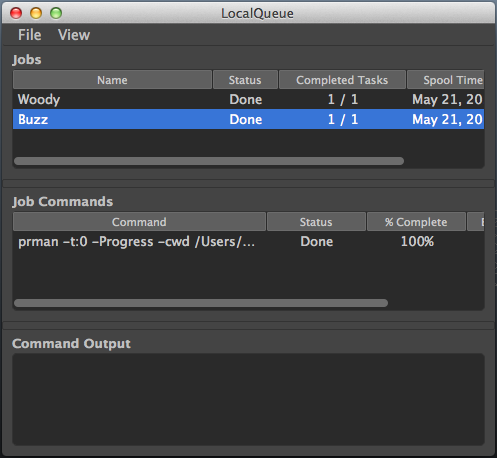Screen dimensions: 497x458
Task: Select the Woody job row
Action: [x=248, y=99]
